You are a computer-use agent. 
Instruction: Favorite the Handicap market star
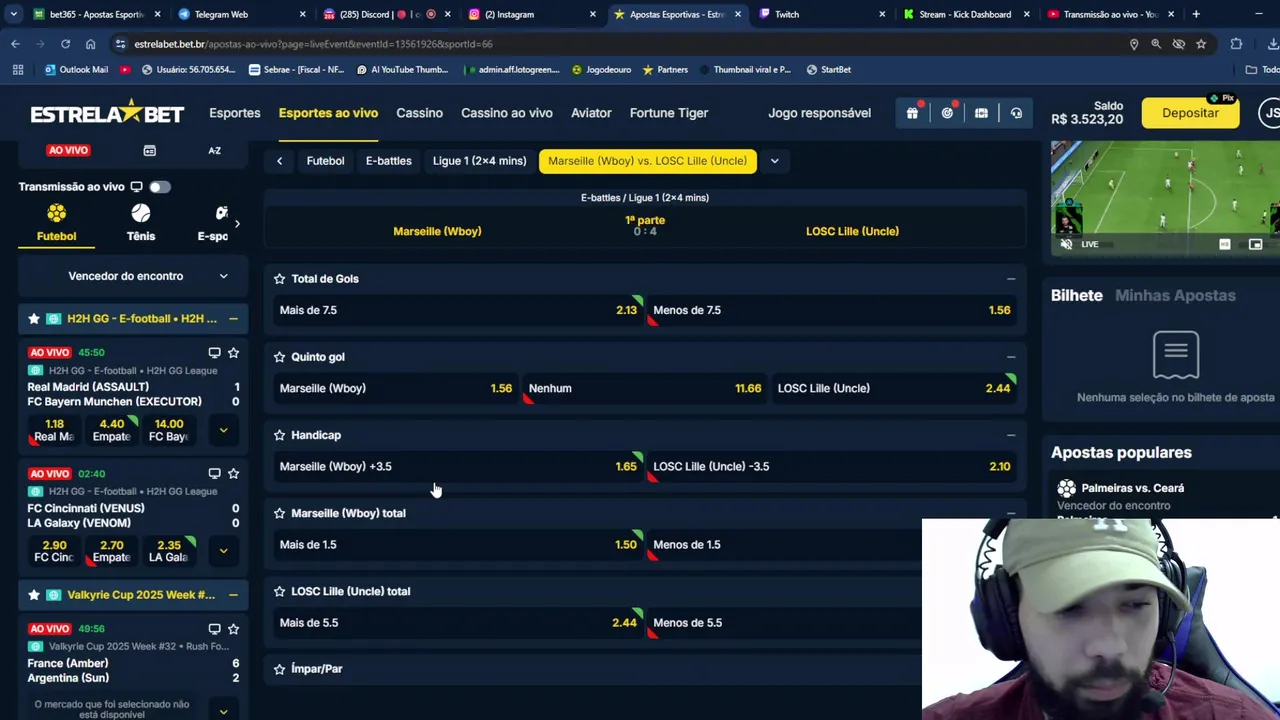point(280,435)
